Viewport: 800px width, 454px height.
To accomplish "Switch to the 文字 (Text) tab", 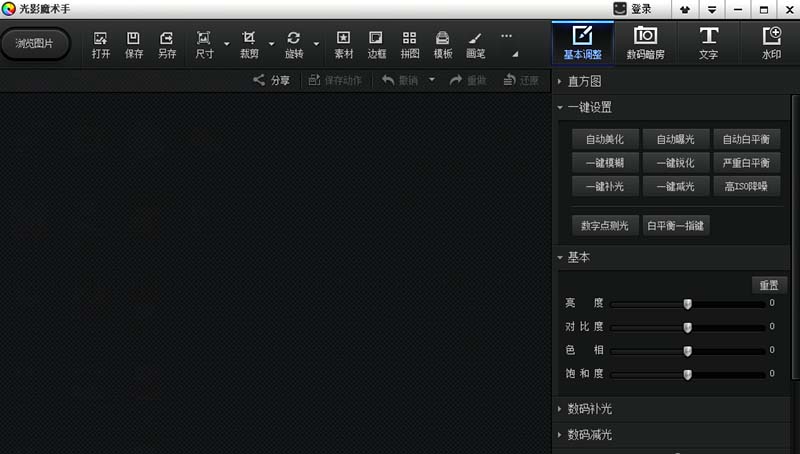I will click(x=708, y=43).
